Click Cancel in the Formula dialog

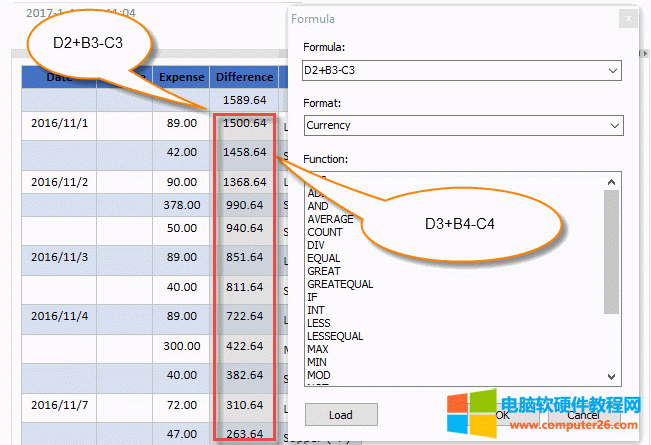click(583, 415)
